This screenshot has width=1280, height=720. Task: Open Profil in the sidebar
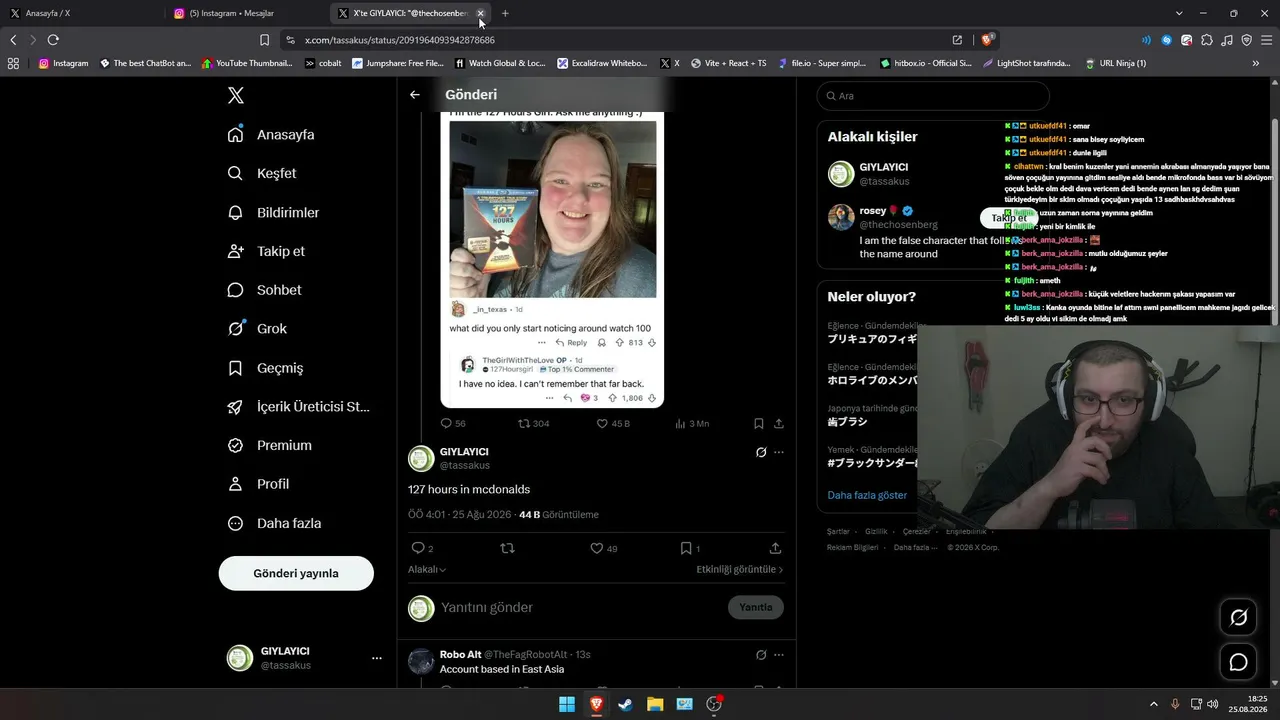click(x=258, y=484)
